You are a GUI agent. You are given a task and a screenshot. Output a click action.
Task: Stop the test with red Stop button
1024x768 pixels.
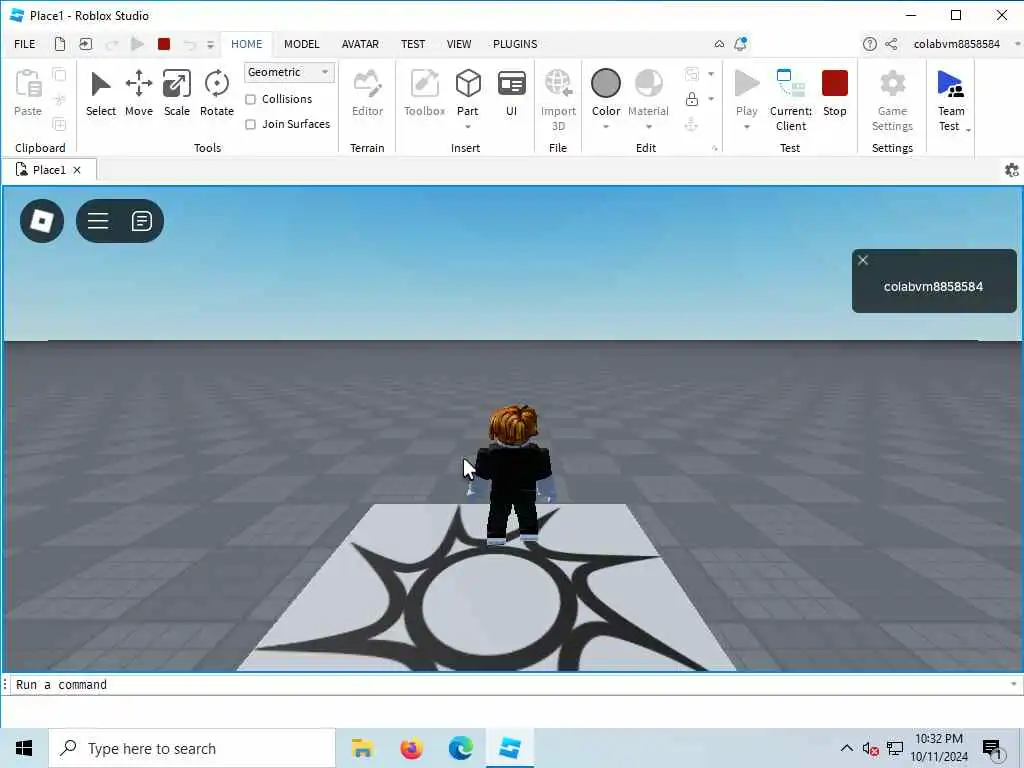coord(835,93)
